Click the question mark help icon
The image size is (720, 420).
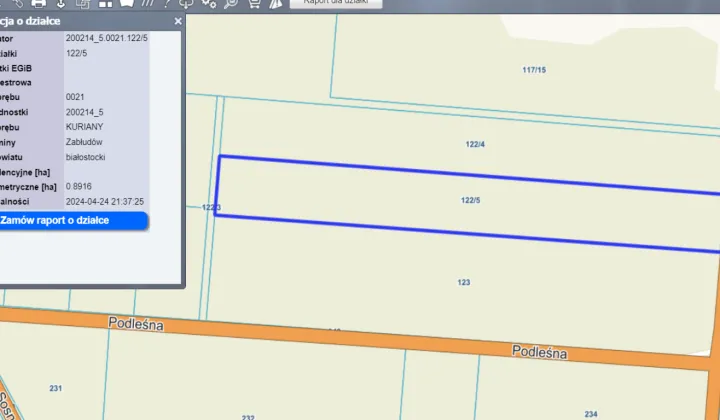pos(166,3)
